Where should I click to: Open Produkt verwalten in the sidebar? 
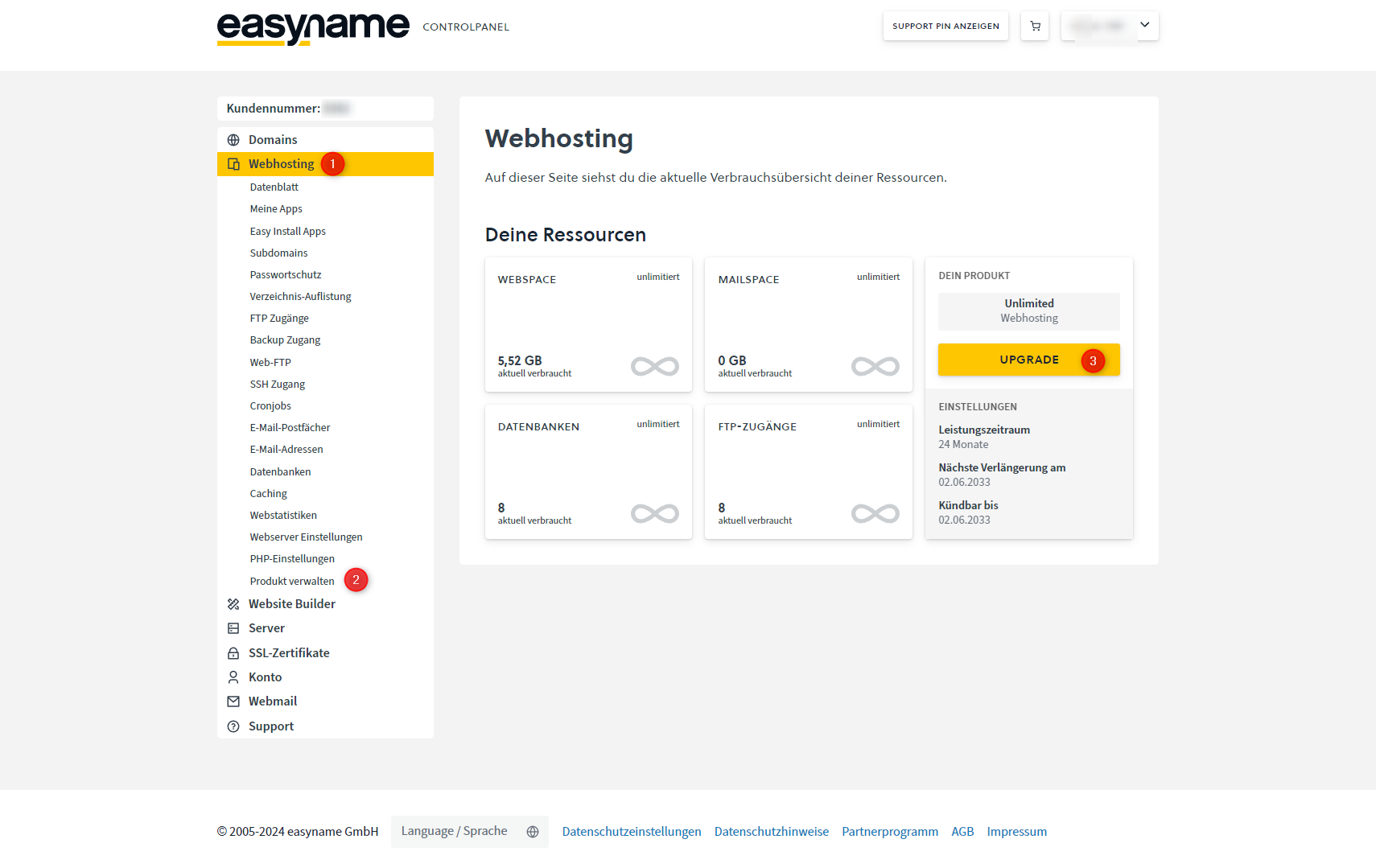tap(292, 581)
